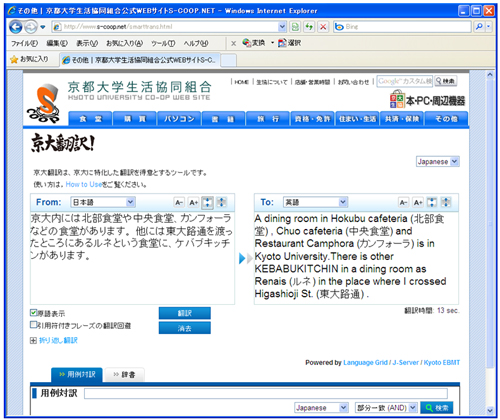Click the 選択 toolbar icon
Viewport: 500px width, 420px height.
290,43
